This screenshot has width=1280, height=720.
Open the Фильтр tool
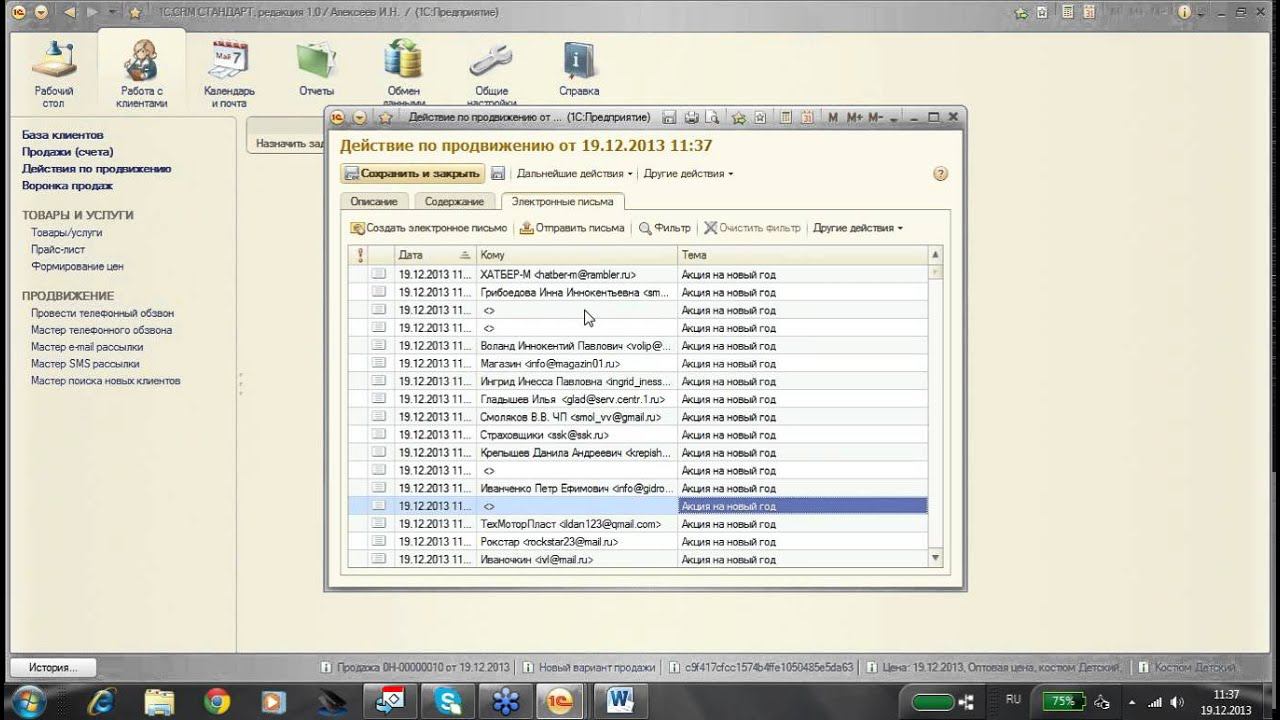click(x=665, y=228)
